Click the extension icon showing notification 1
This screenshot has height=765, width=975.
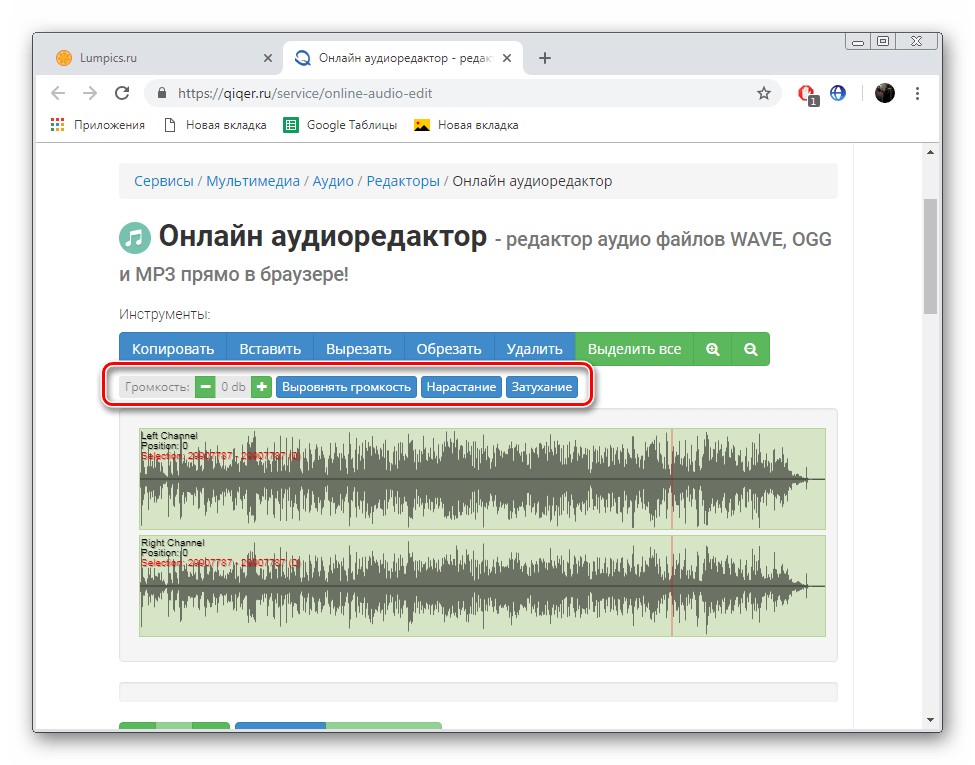pos(807,93)
